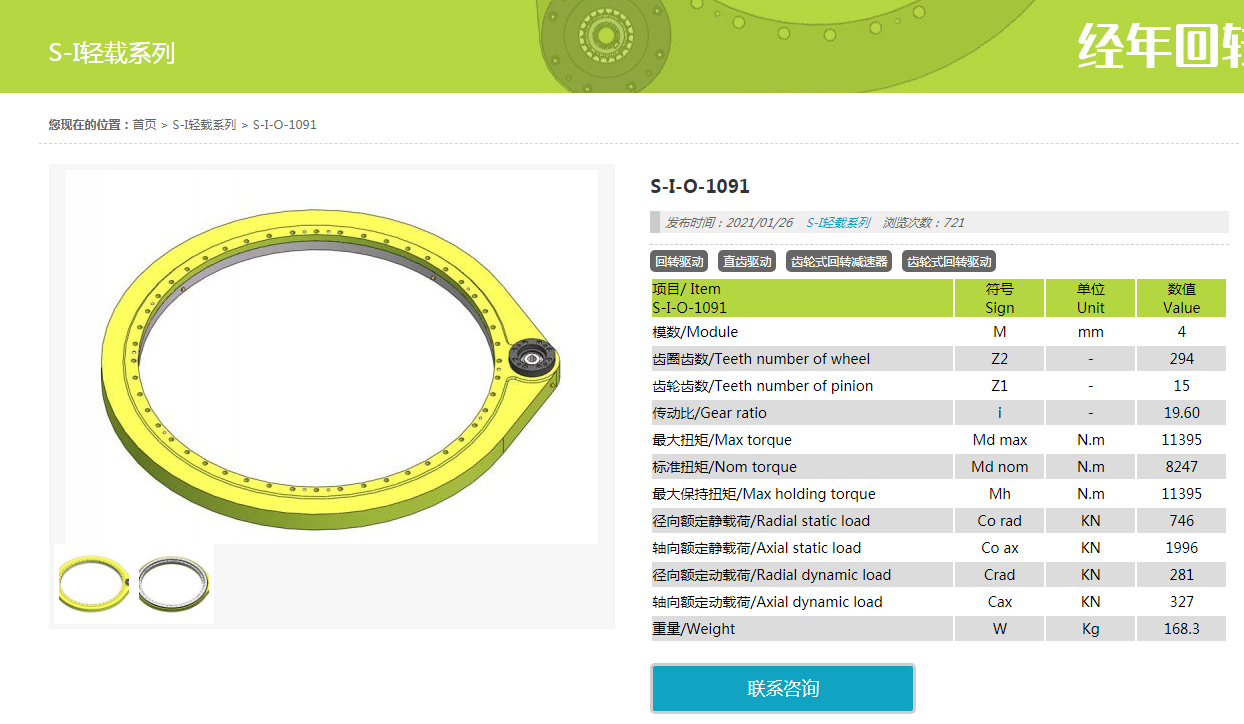This screenshot has height=724, width=1244.
Task: Open the 首页 breadcrumb link
Action: 145,125
